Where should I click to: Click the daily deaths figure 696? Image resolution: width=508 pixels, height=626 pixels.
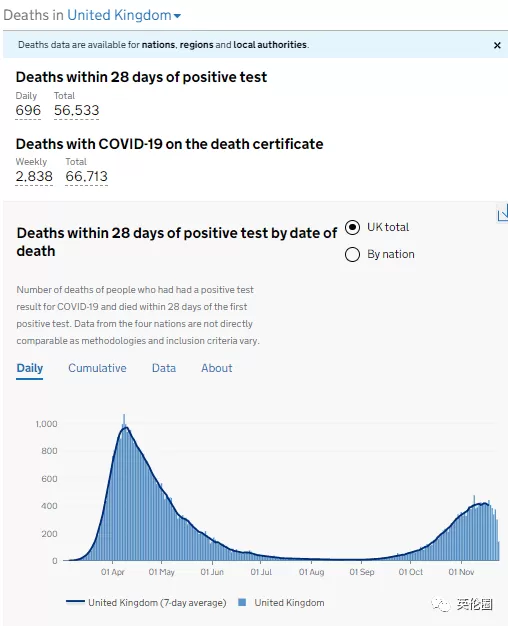tap(28, 110)
